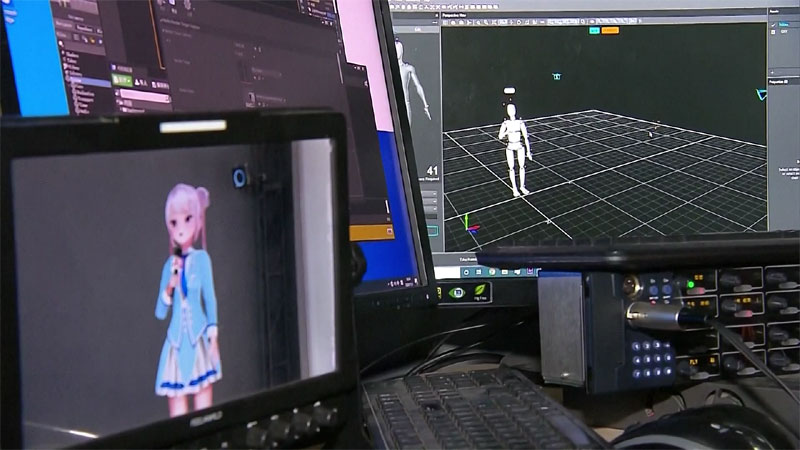Open the second dropdown below the number 41
Viewport: 800px width, 450px height.
coord(431,202)
